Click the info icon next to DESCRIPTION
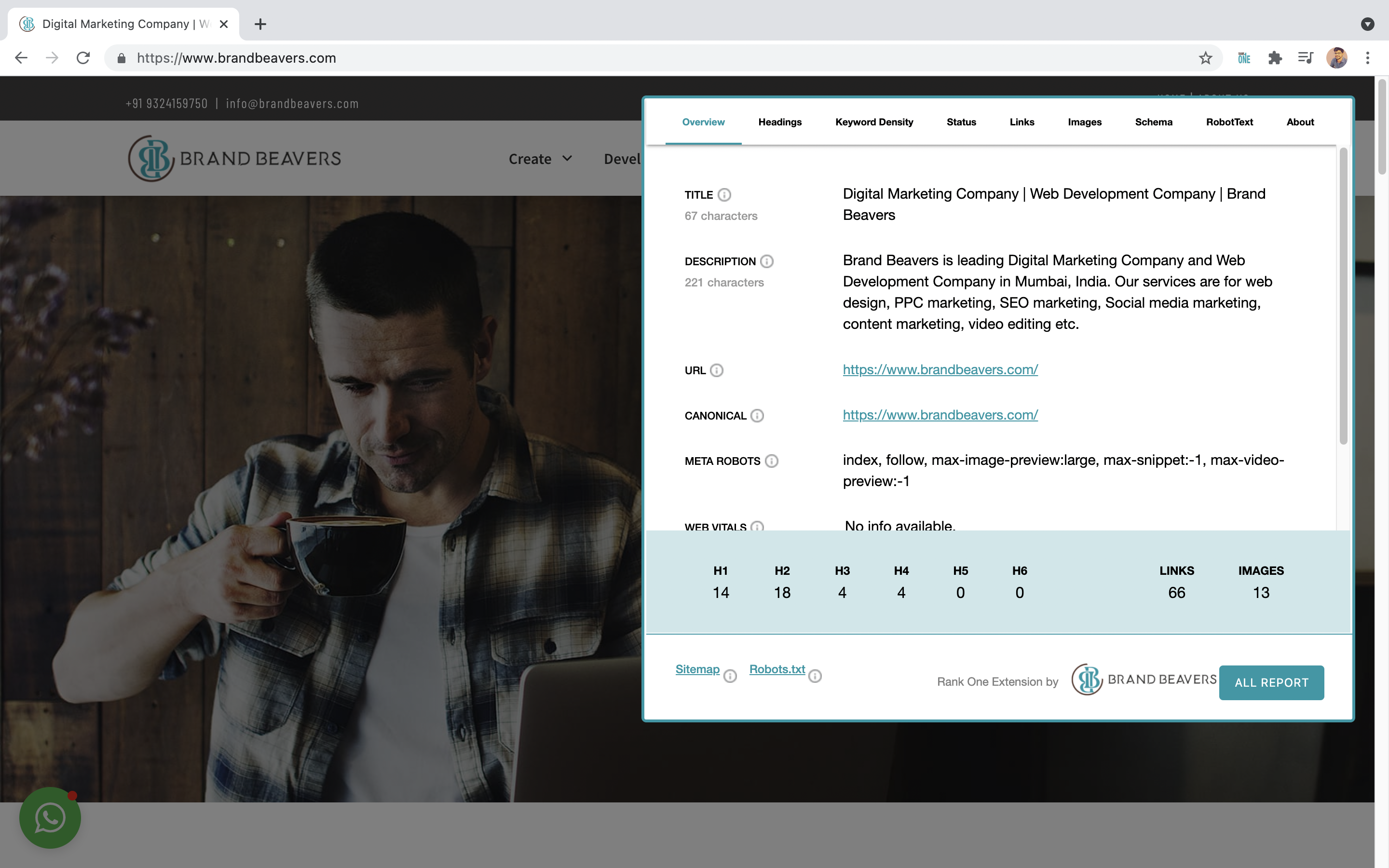The height and width of the screenshot is (868, 1389). [x=768, y=261]
